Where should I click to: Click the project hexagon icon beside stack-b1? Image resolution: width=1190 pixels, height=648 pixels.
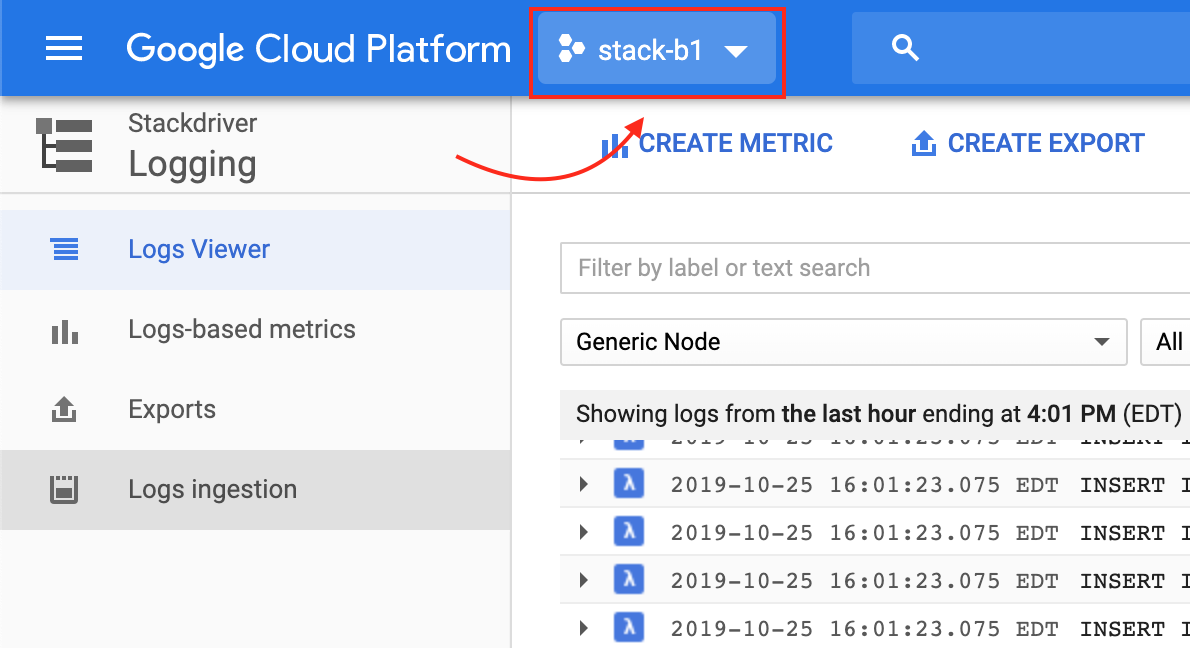point(571,49)
